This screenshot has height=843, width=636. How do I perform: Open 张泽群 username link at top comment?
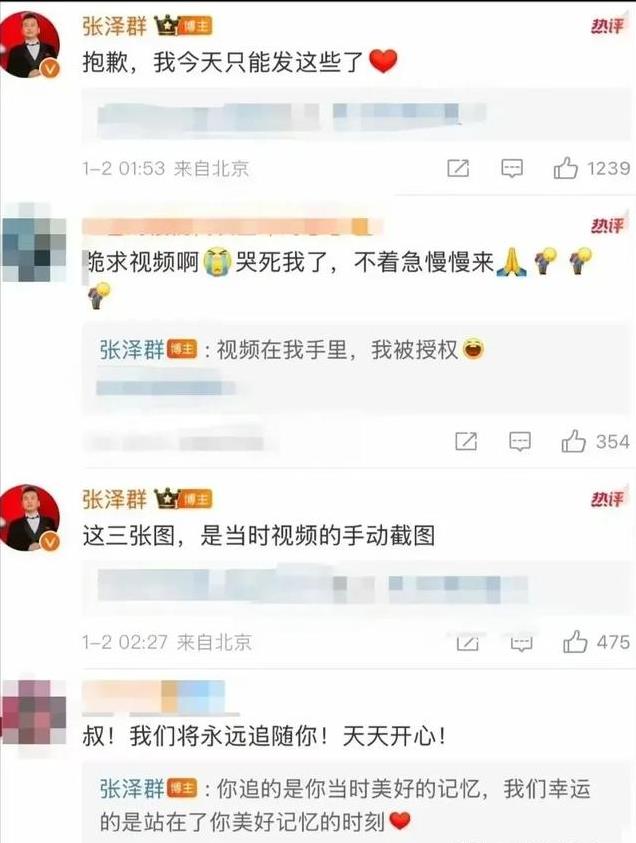(114, 26)
